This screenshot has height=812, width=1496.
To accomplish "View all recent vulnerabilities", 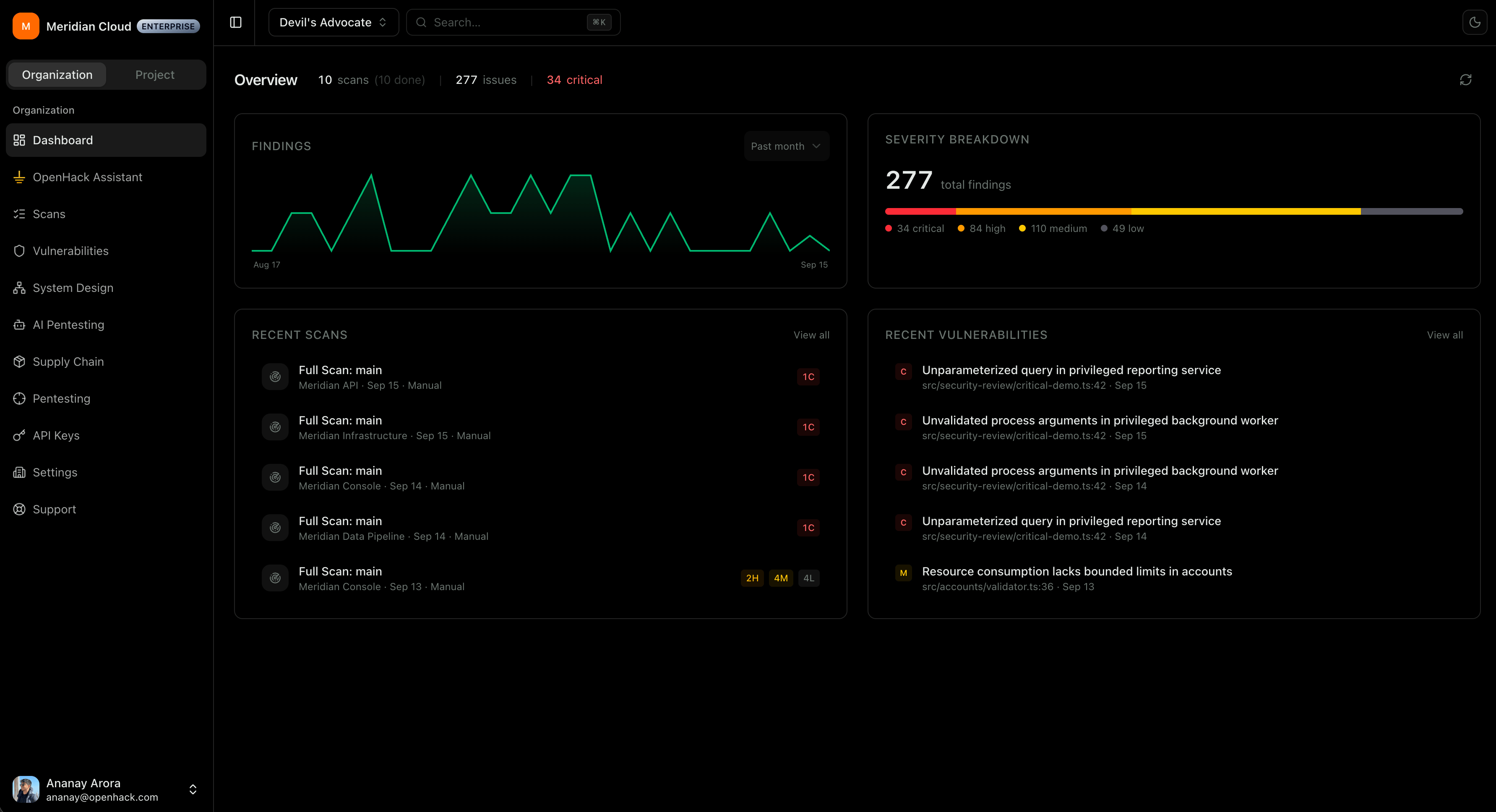I will (1445, 335).
